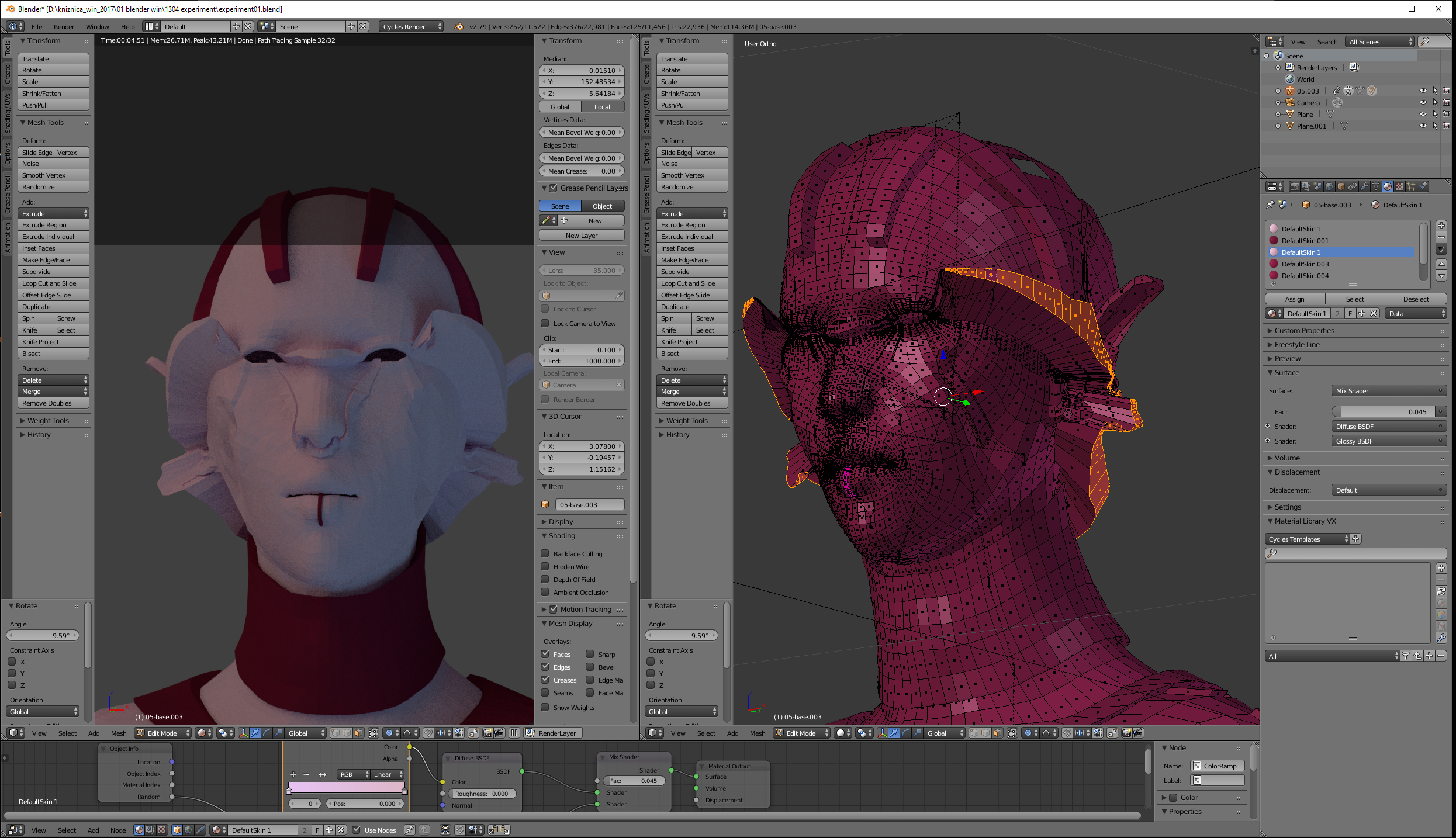Select the DefaultSkin.003 material slot
The image size is (1456, 838).
pos(1305,264)
